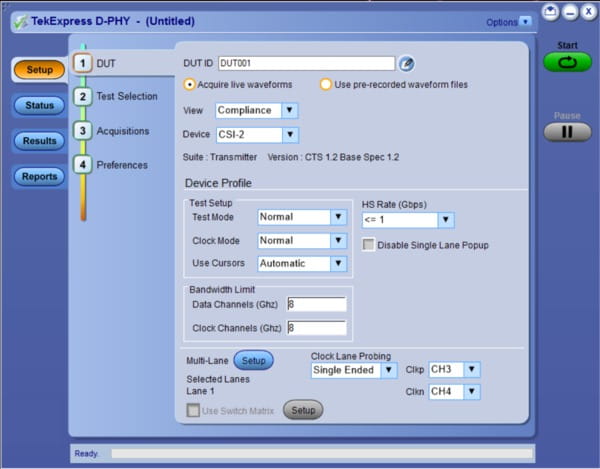Viewport: 600px width, 469px height.
Task: Click the keep-on-top window icon
Action: pos(550,12)
